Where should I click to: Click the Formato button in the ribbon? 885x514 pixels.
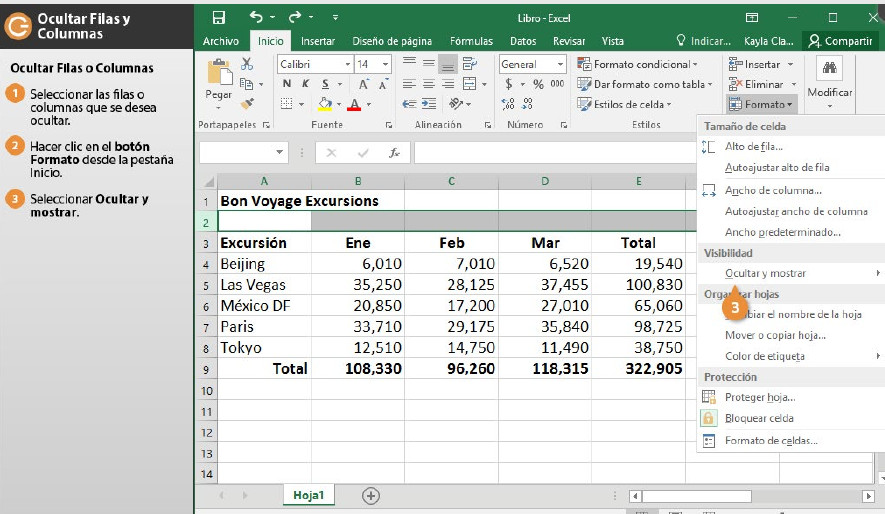(762, 104)
